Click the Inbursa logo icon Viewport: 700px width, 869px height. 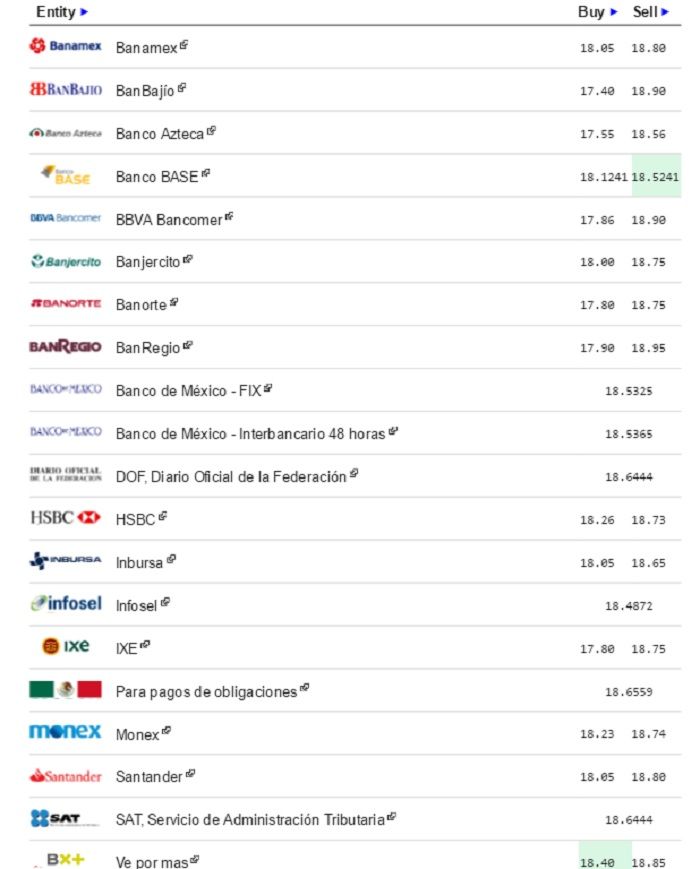pyautogui.click(x=65, y=561)
